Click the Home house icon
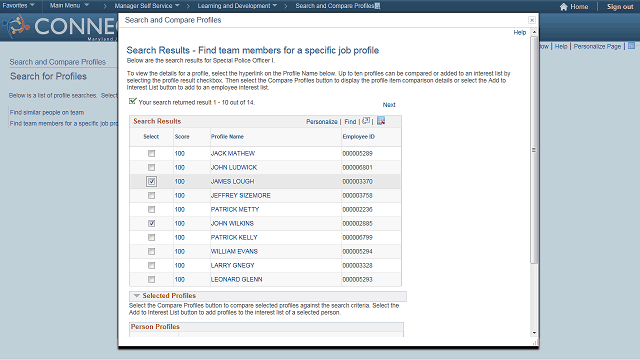 (x=564, y=7)
